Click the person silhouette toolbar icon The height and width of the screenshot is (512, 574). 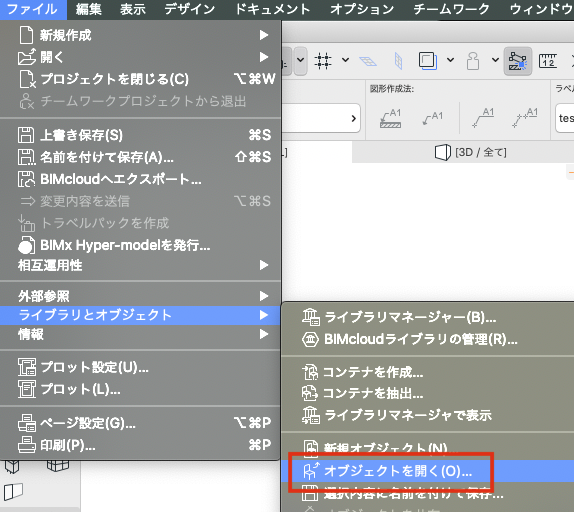[473, 60]
